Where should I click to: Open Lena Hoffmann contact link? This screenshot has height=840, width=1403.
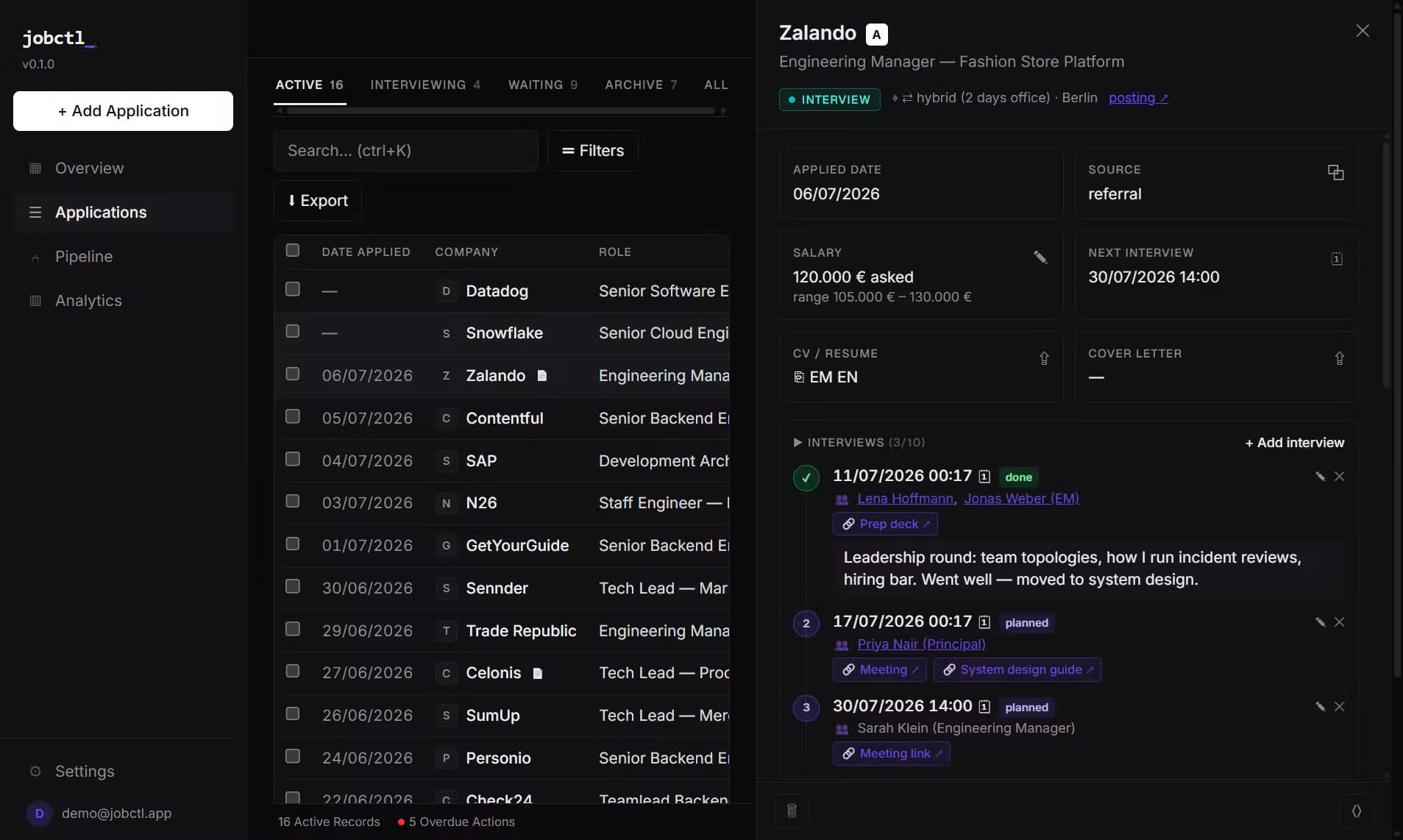[905, 499]
